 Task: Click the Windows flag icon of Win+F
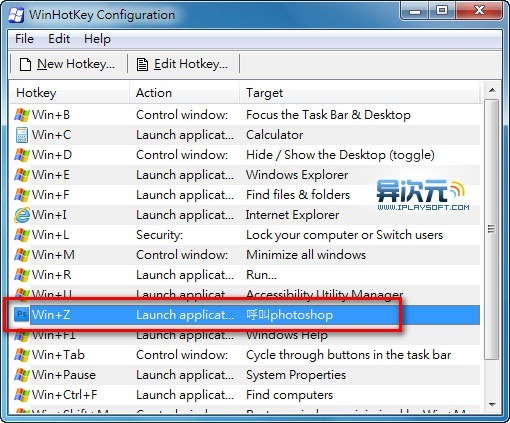[x=22, y=195]
